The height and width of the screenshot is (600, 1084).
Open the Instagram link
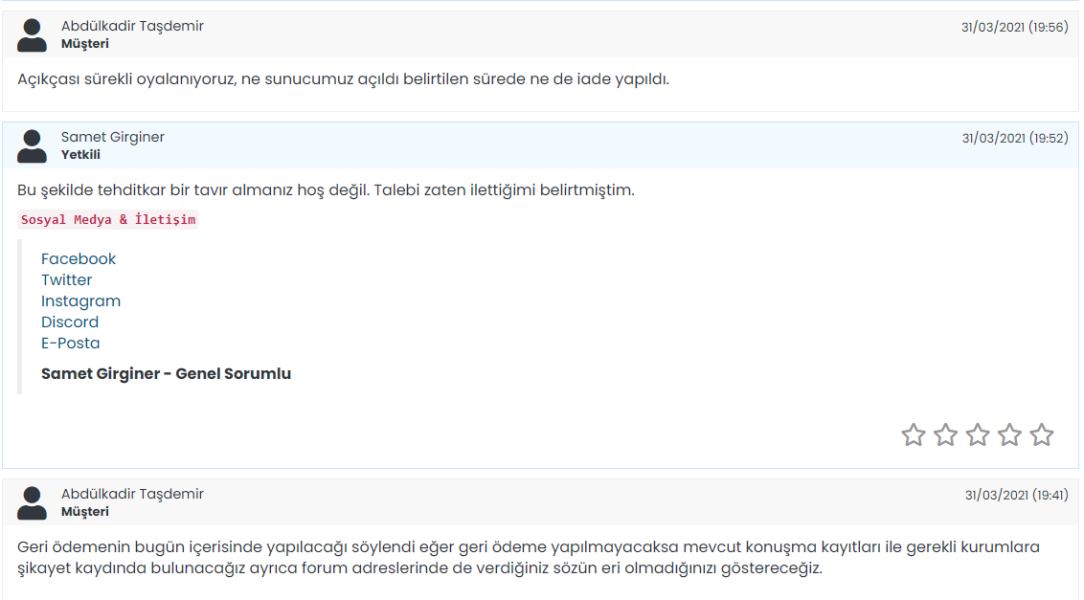click(x=81, y=301)
